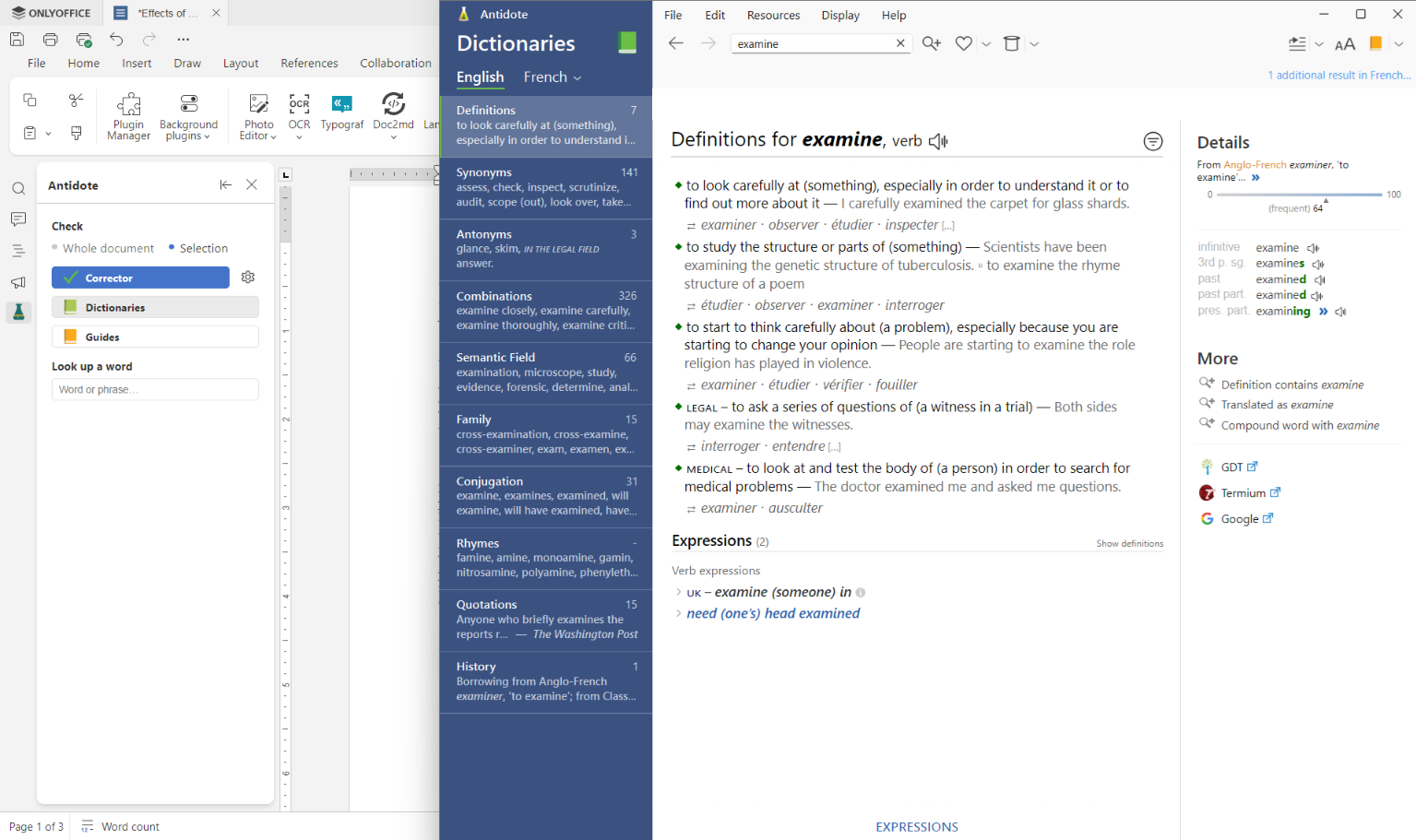The height and width of the screenshot is (840, 1416).
Task: Search definitions containing examine
Action: pos(1281,385)
